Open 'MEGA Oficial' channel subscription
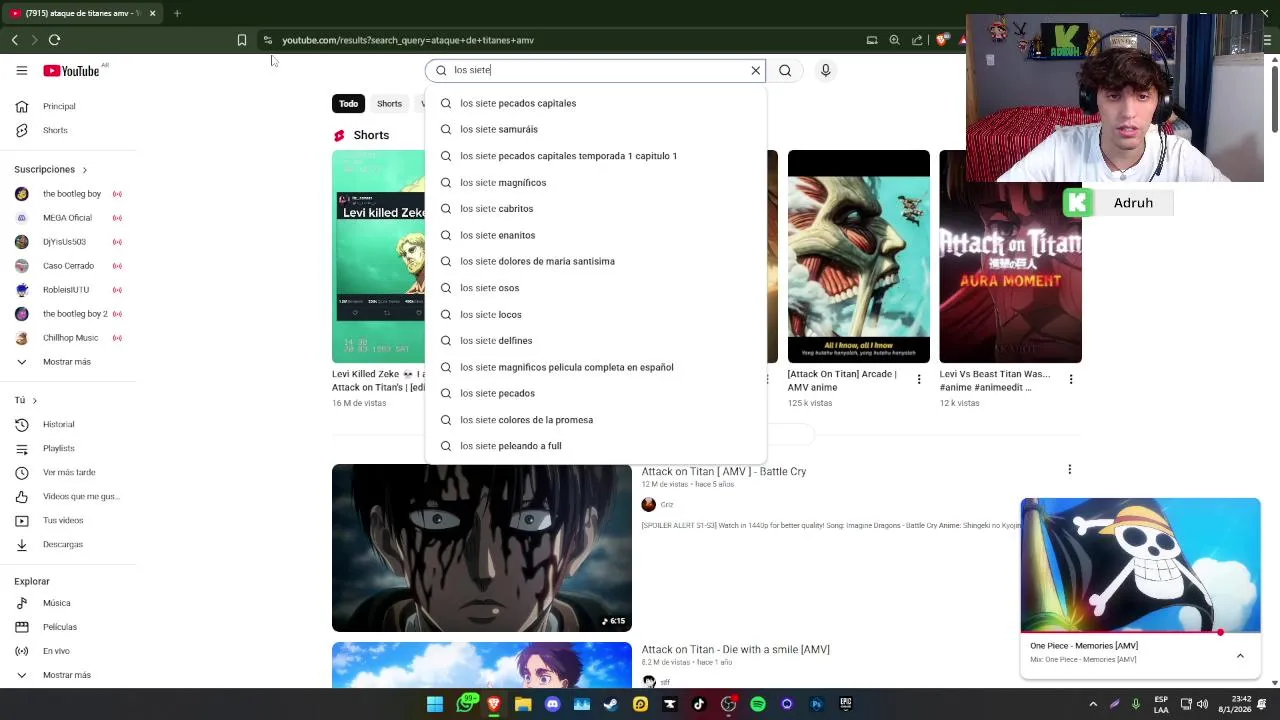Viewport: 1280px width, 720px height. (68, 218)
